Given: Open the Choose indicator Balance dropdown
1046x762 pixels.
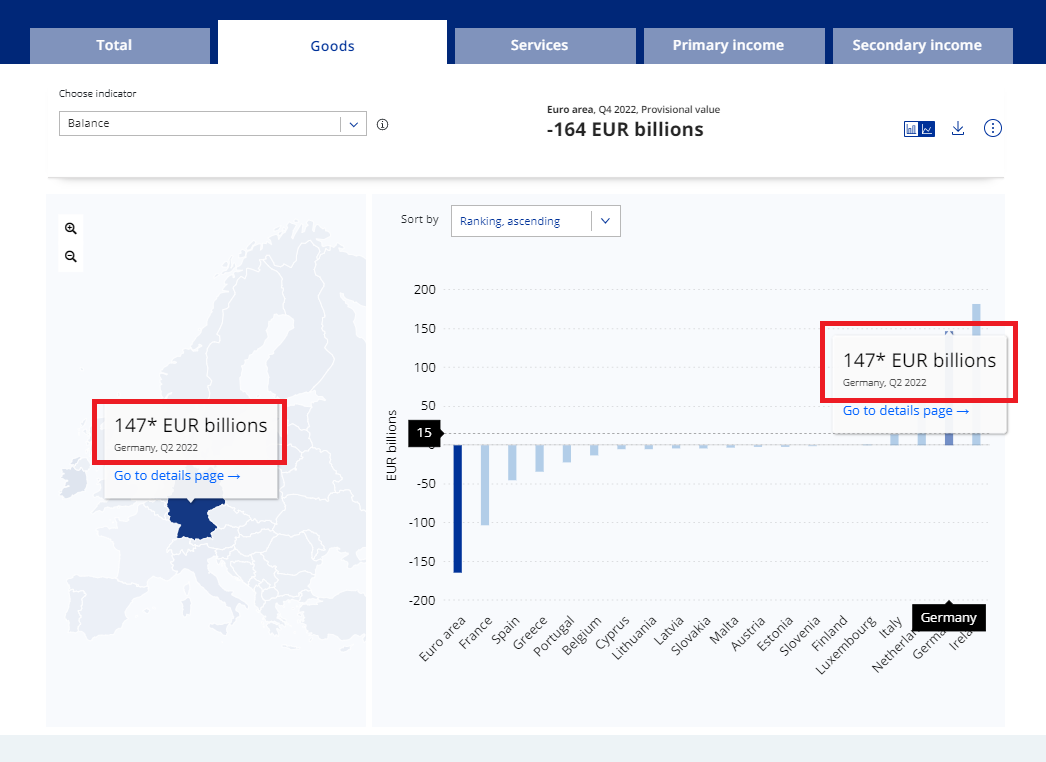Looking at the screenshot, I should 212,124.
